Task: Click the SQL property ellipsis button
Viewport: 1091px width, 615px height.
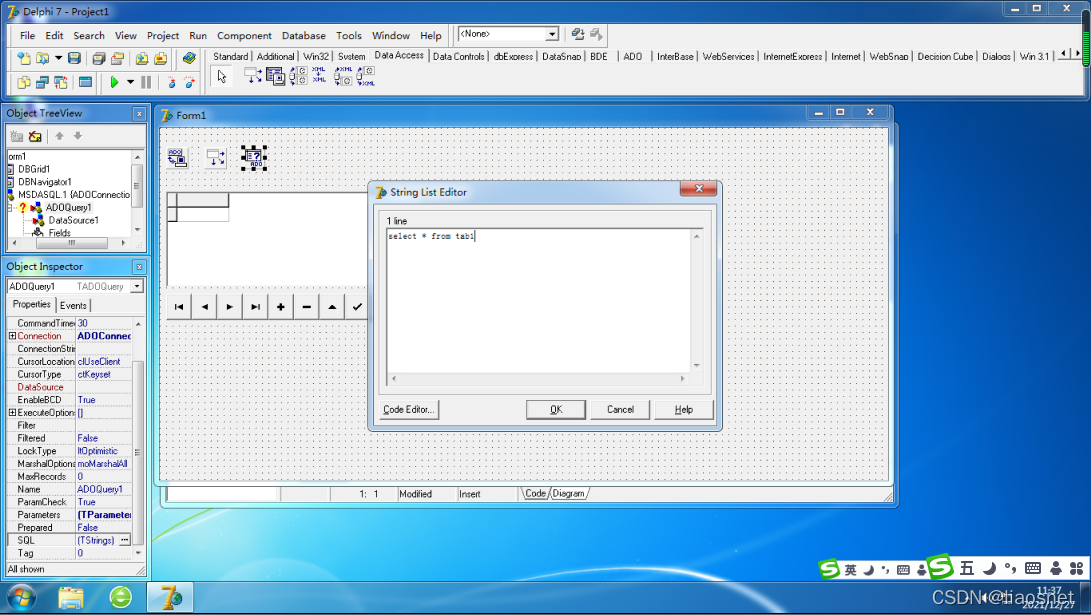Action: (125, 540)
